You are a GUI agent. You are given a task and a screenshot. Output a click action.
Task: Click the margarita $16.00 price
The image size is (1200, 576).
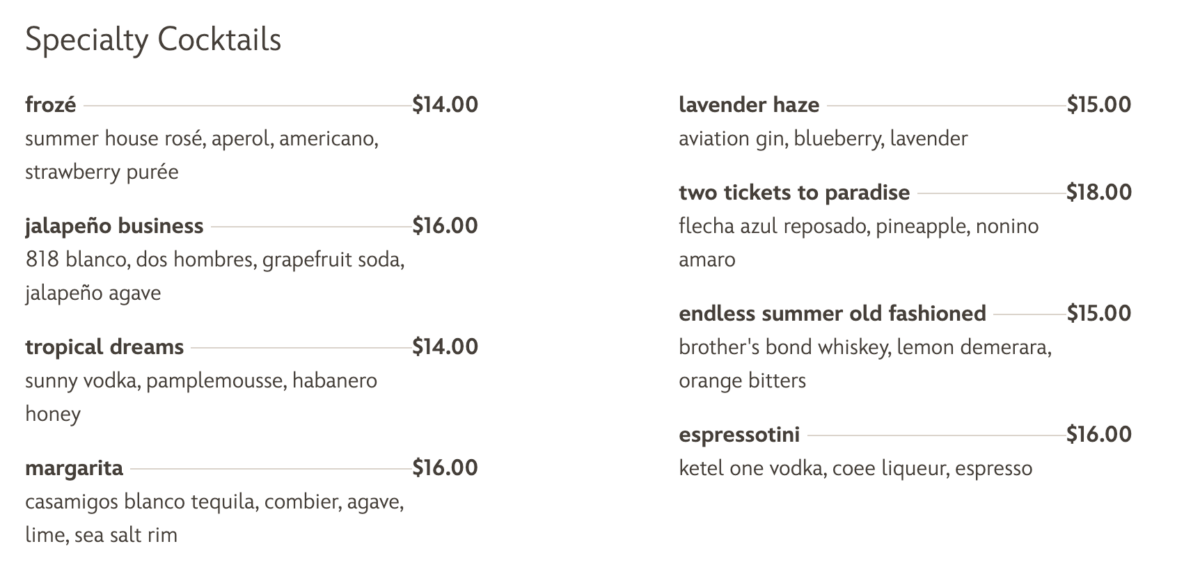click(445, 468)
